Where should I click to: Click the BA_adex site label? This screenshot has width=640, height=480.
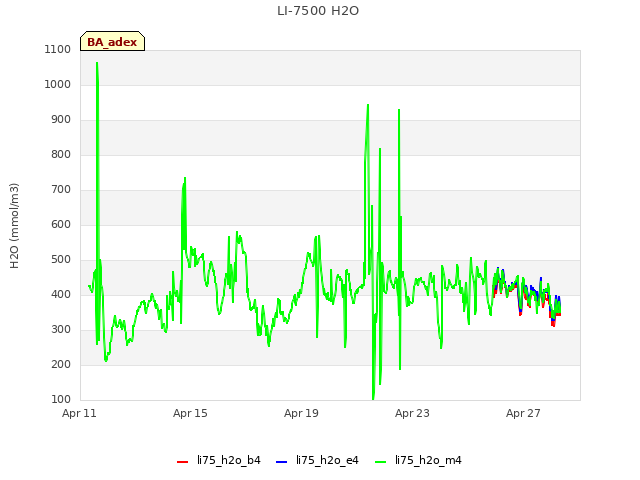coord(112,42)
